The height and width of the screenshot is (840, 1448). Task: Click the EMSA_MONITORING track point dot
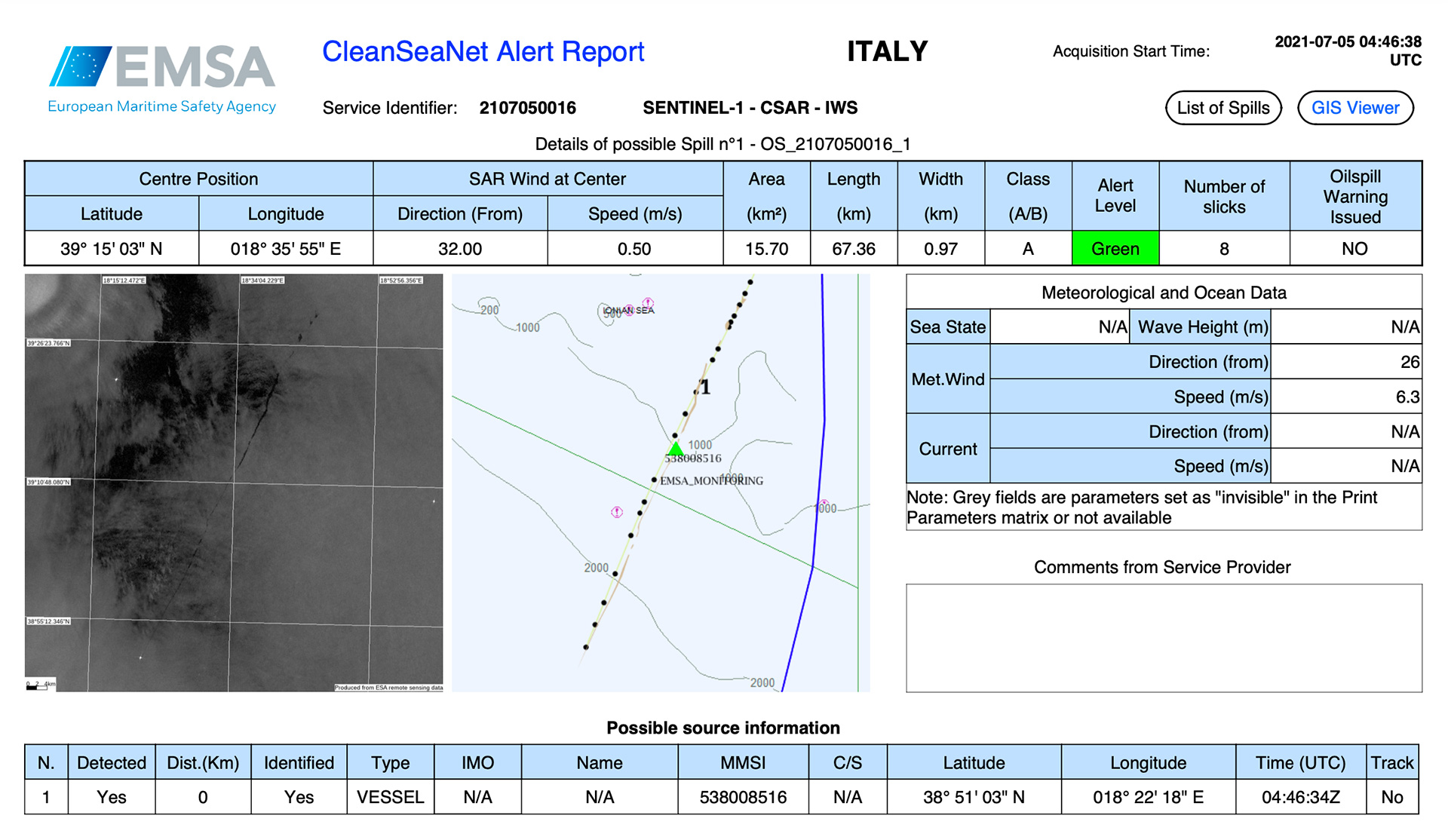[654, 480]
